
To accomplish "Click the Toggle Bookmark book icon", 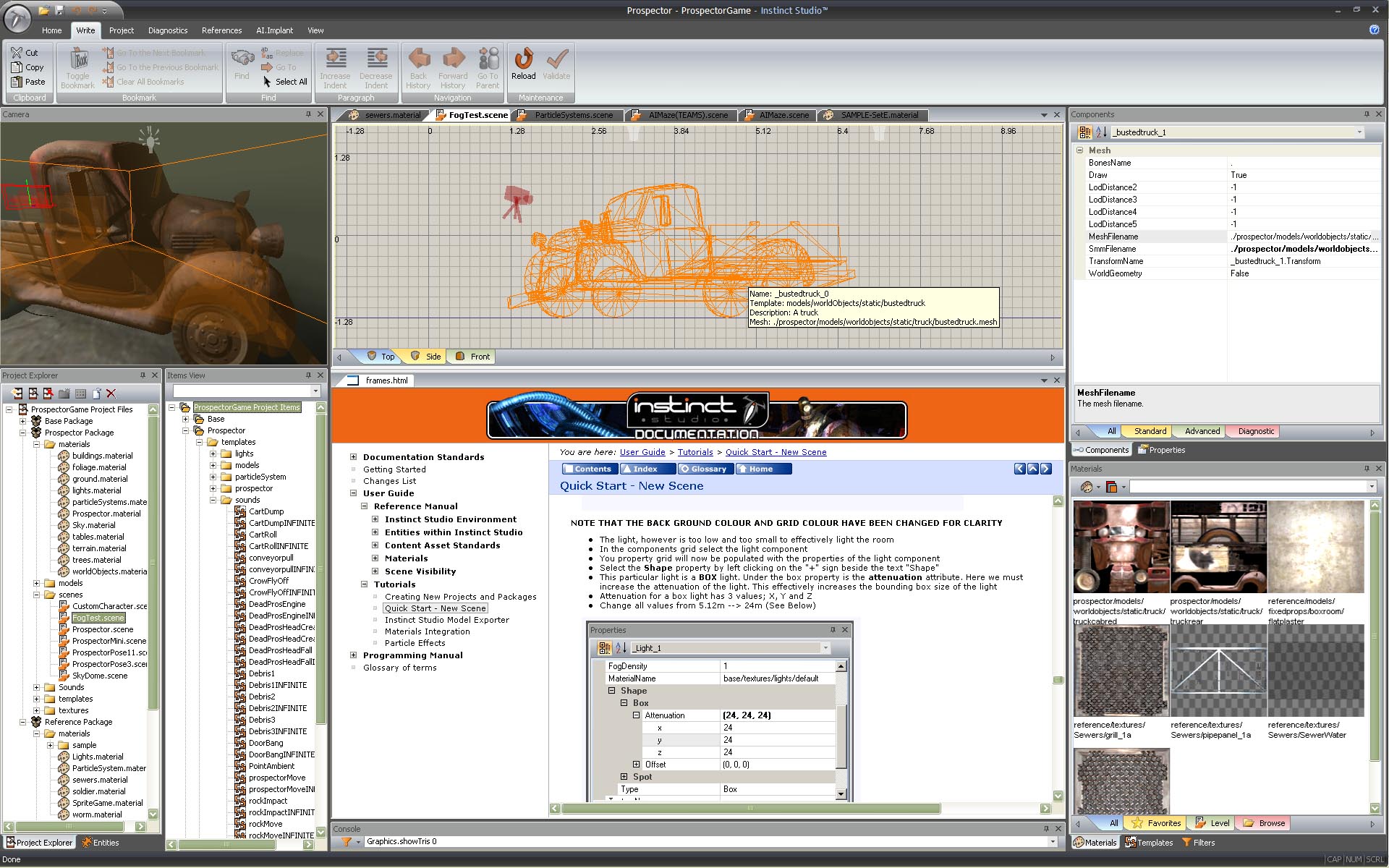I will (x=78, y=59).
